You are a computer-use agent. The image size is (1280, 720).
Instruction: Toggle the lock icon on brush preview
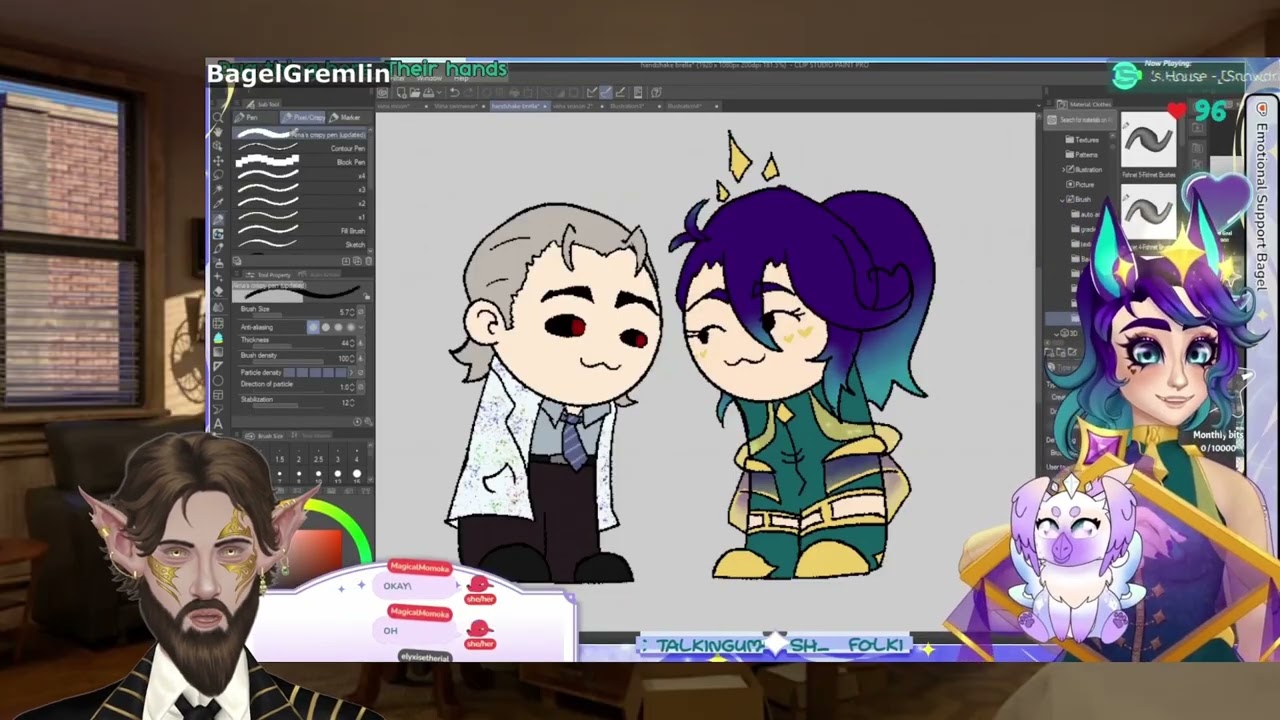[x=366, y=296]
